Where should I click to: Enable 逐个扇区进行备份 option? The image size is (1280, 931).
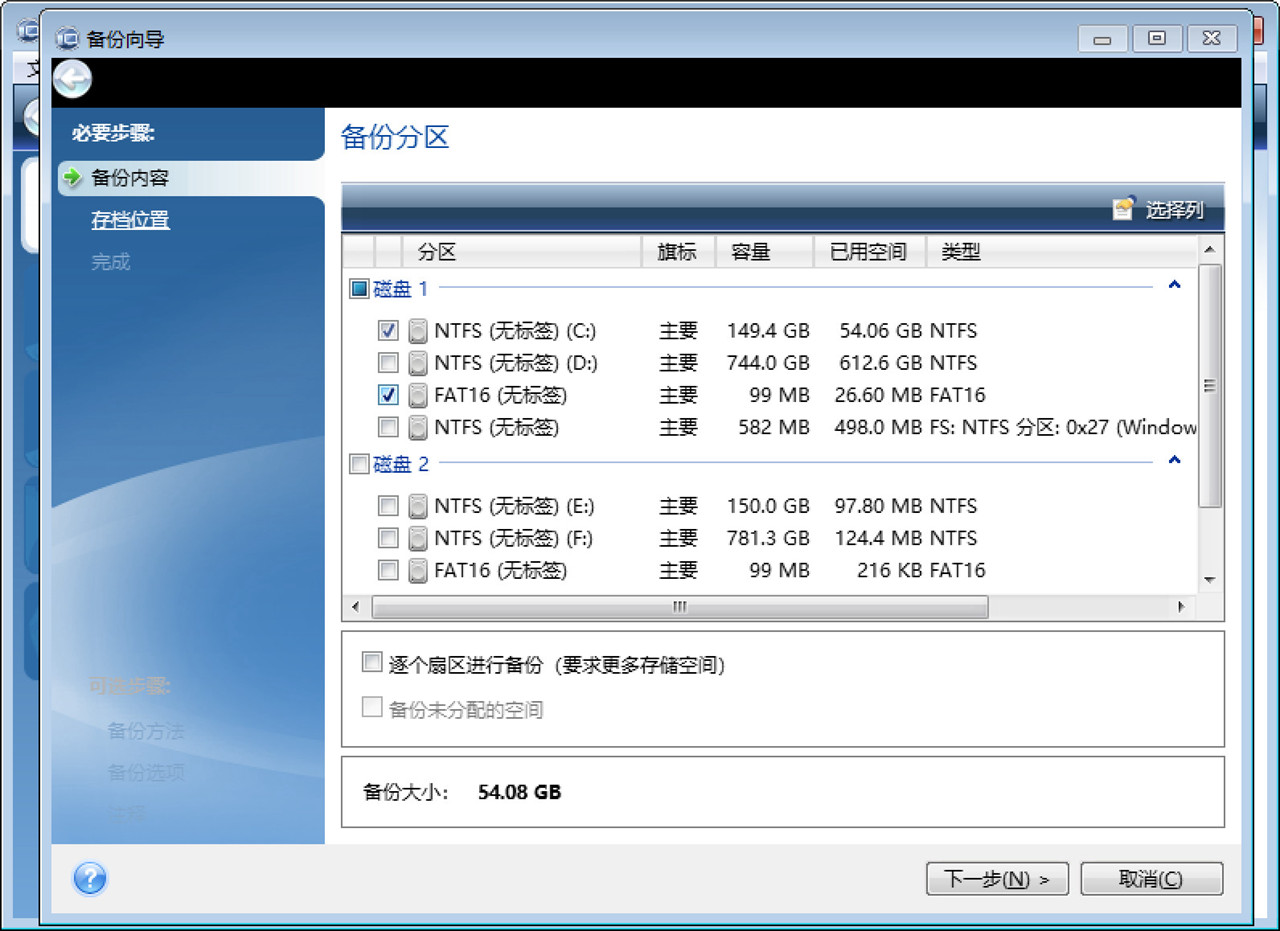(371, 662)
